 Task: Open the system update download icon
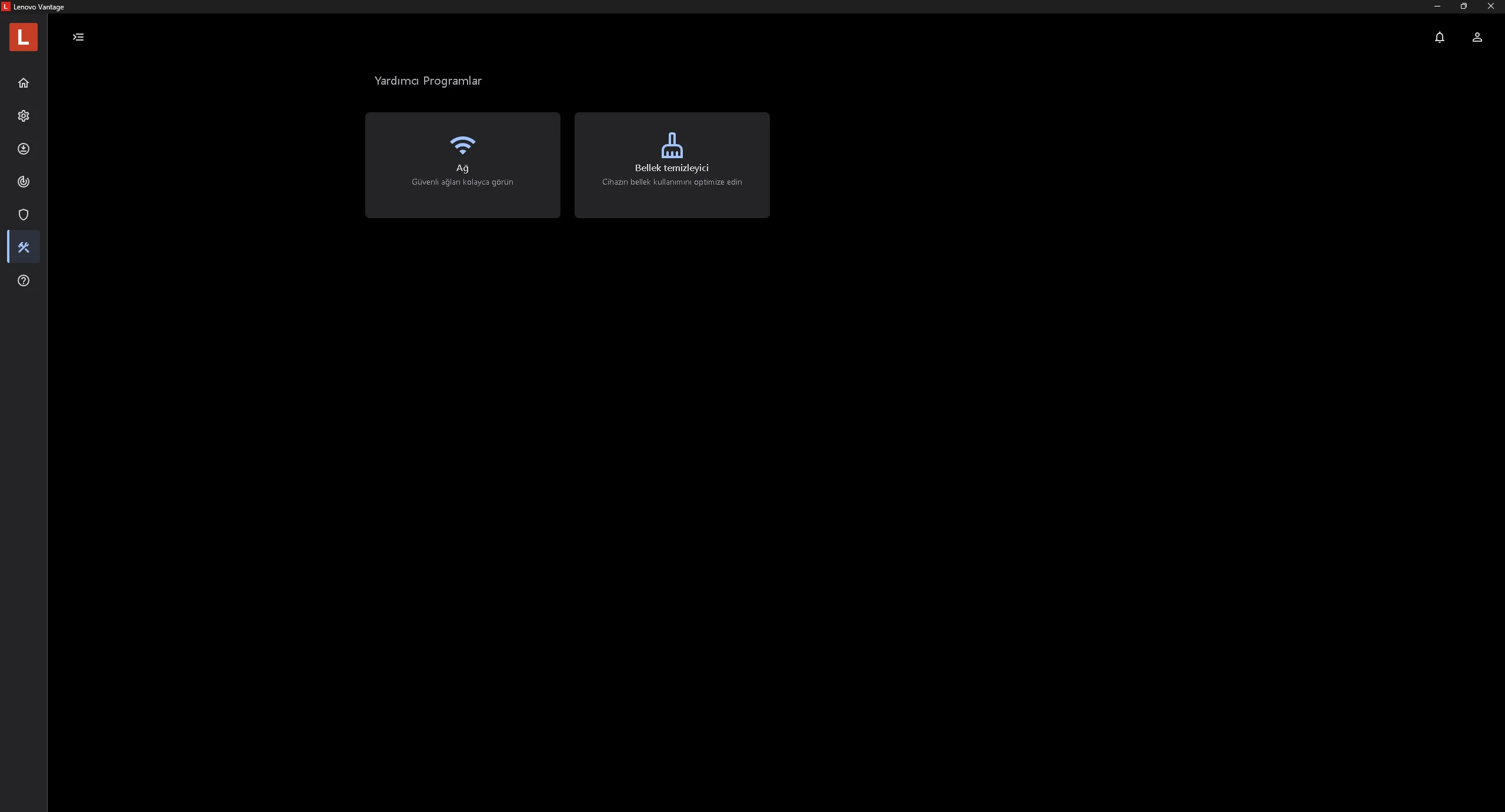[24, 149]
